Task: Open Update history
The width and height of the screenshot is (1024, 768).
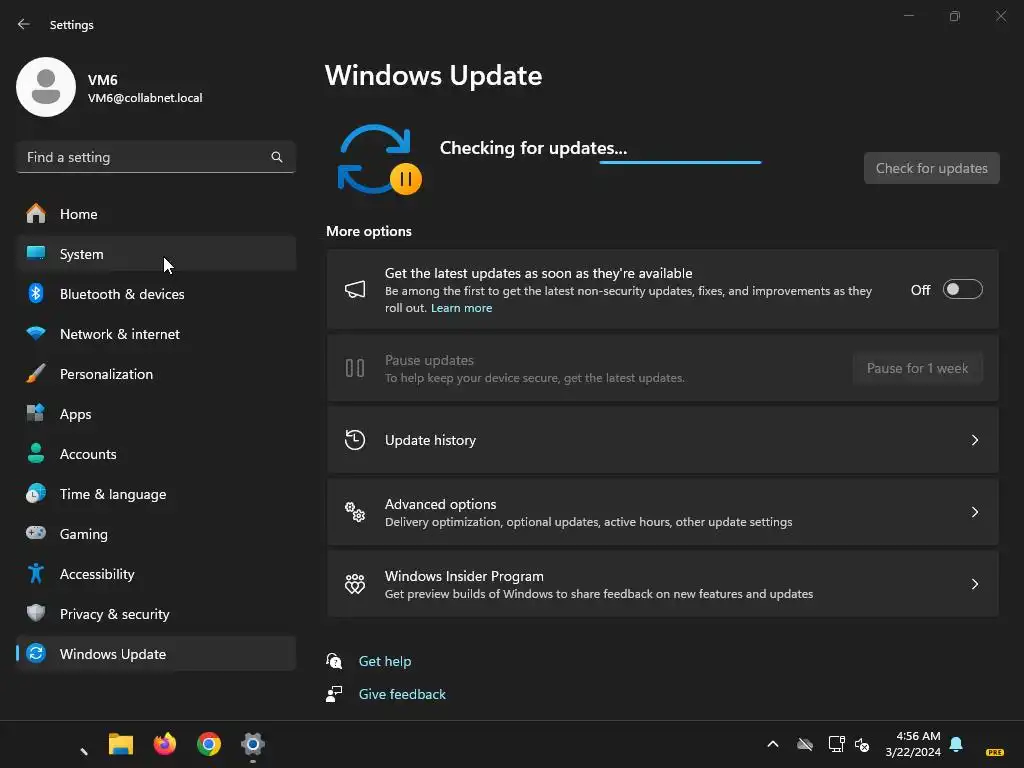Action: tap(662, 440)
